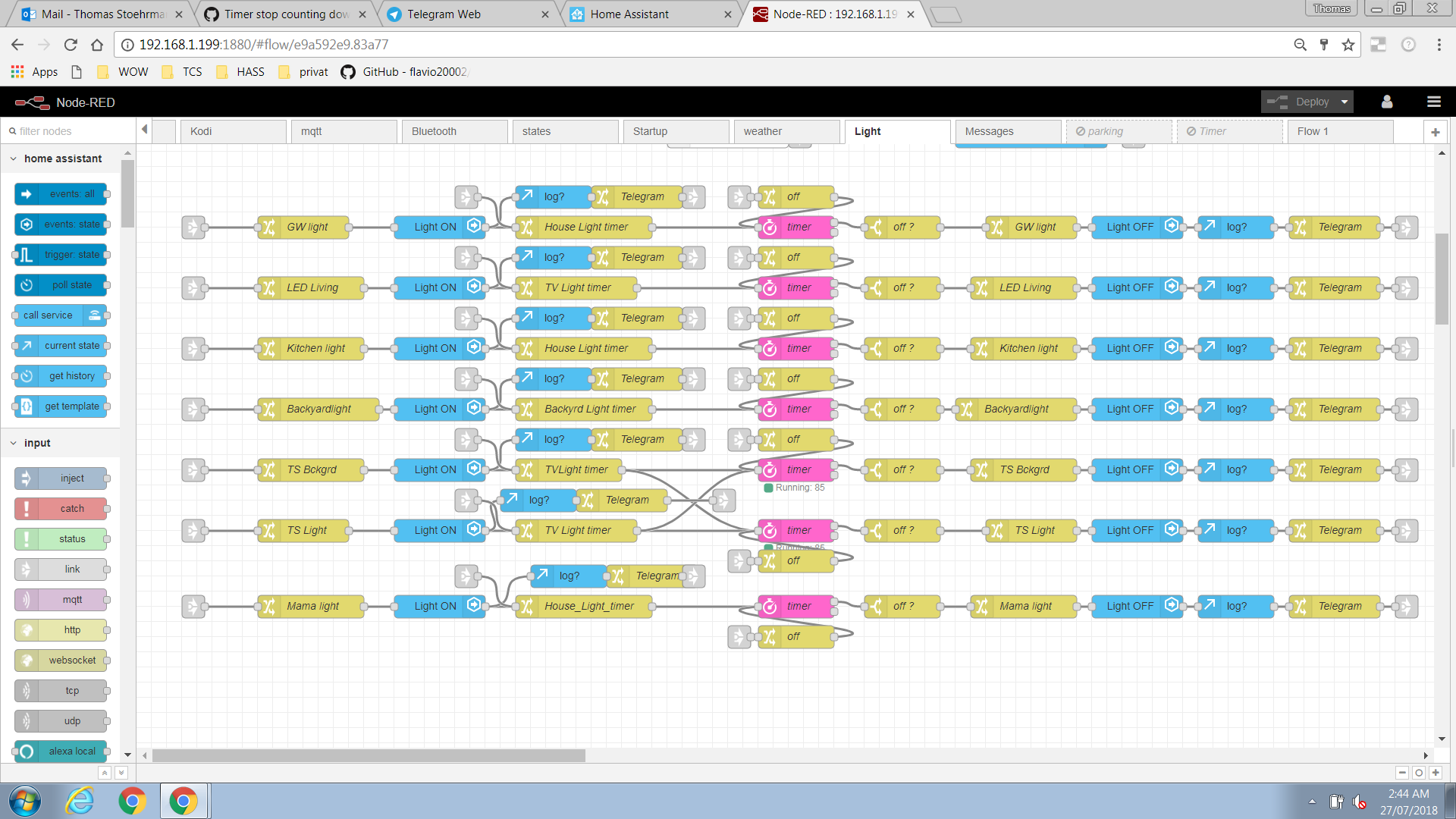1456x819 pixels.
Task: Select the 'alexa local' palette node
Action: (x=61, y=752)
